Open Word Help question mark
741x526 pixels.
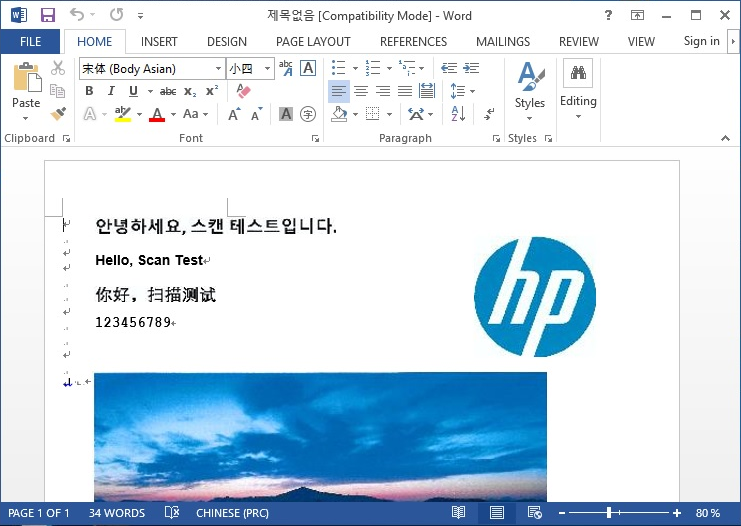(609, 15)
